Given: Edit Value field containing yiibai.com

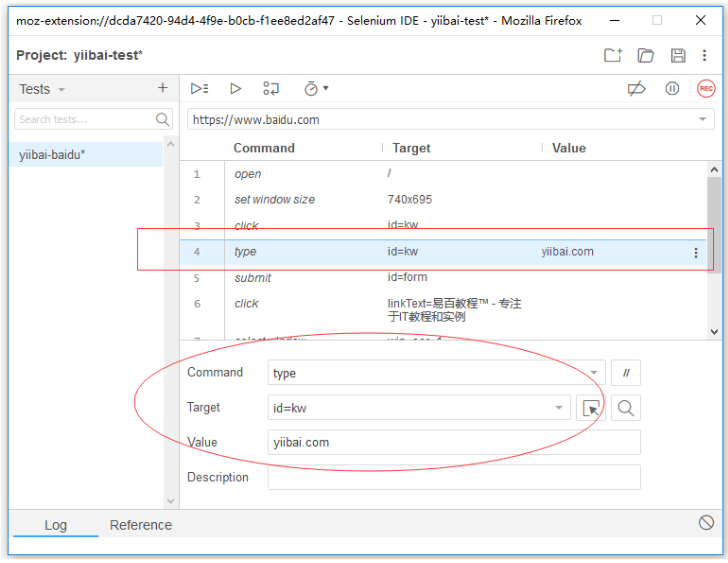Looking at the screenshot, I should pyautogui.click(x=454, y=442).
